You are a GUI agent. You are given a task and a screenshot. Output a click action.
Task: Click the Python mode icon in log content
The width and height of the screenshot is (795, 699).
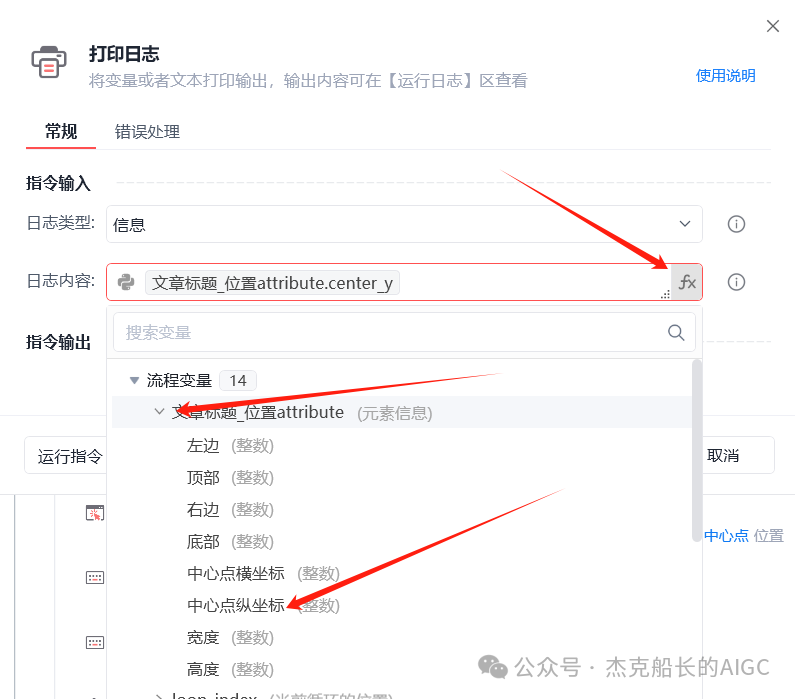126,282
